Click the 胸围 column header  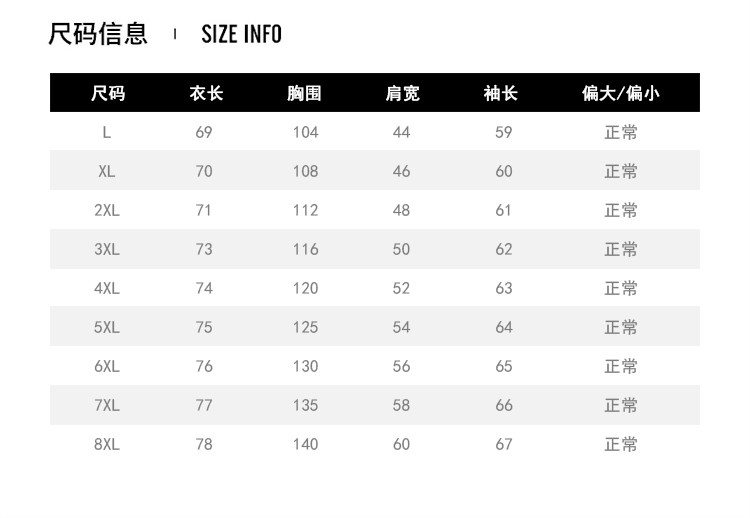point(304,94)
